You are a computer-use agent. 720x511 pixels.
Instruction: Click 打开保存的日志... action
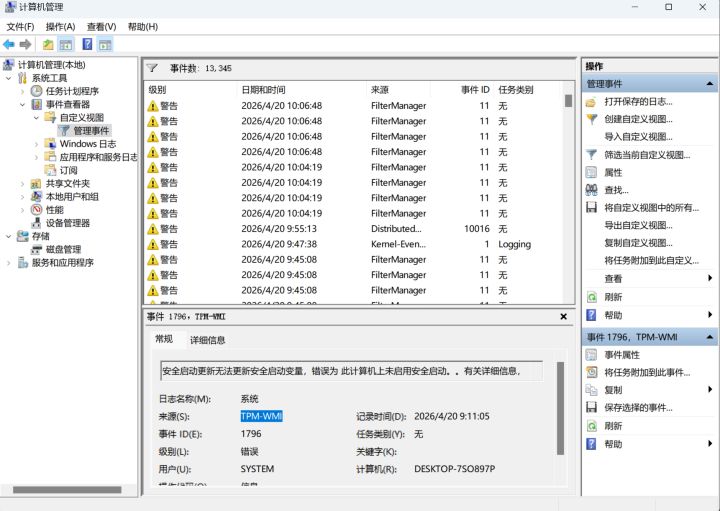[x=638, y=101]
